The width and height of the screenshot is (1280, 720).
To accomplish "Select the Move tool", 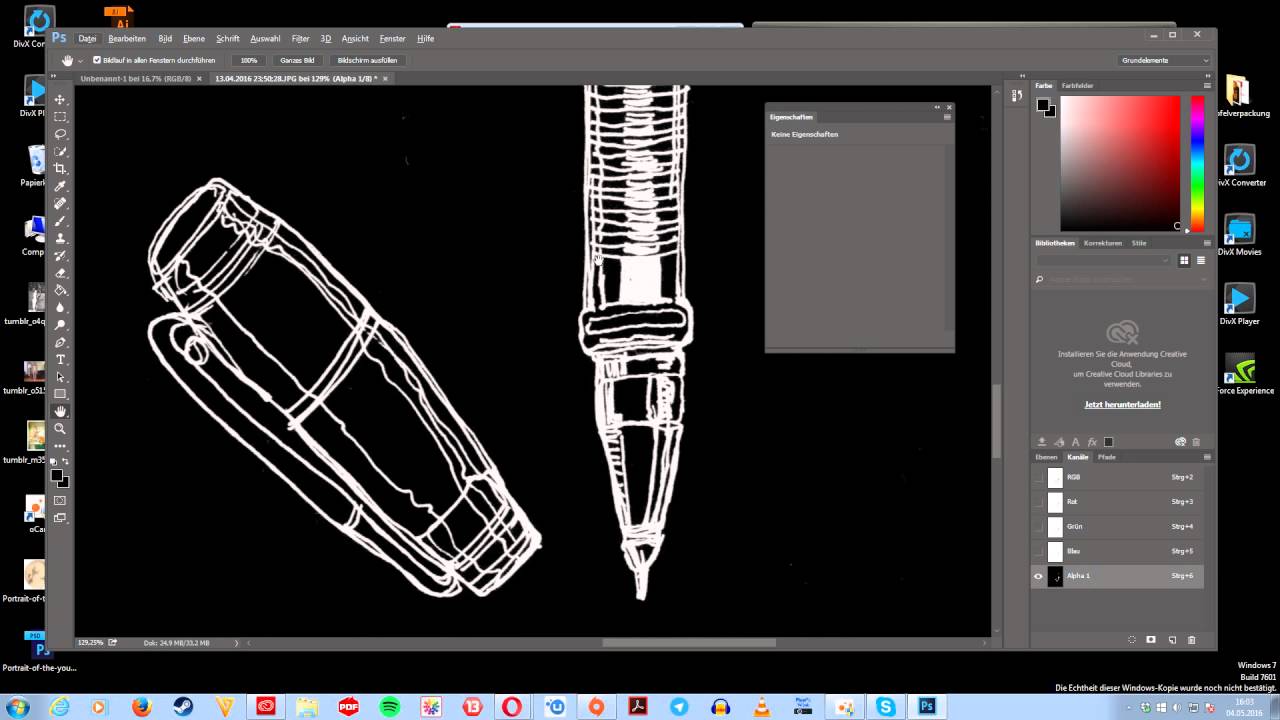I will coord(60,100).
